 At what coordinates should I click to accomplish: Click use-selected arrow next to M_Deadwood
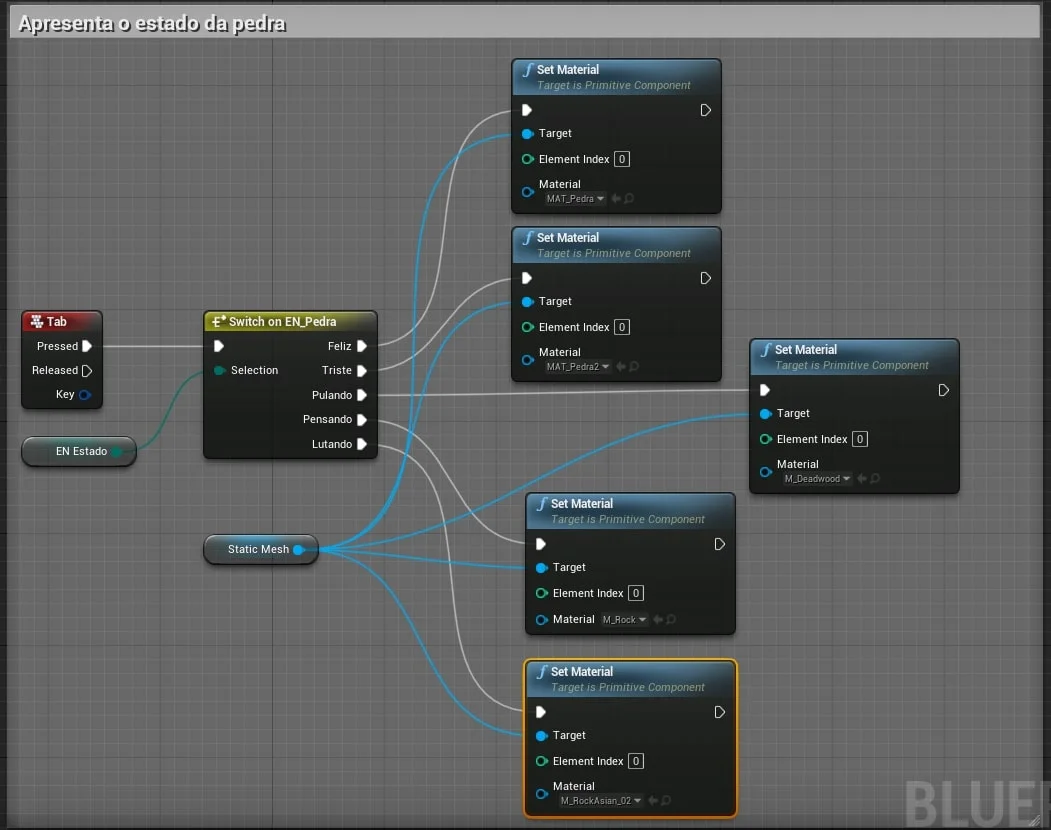pyautogui.click(x=862, y=479)
